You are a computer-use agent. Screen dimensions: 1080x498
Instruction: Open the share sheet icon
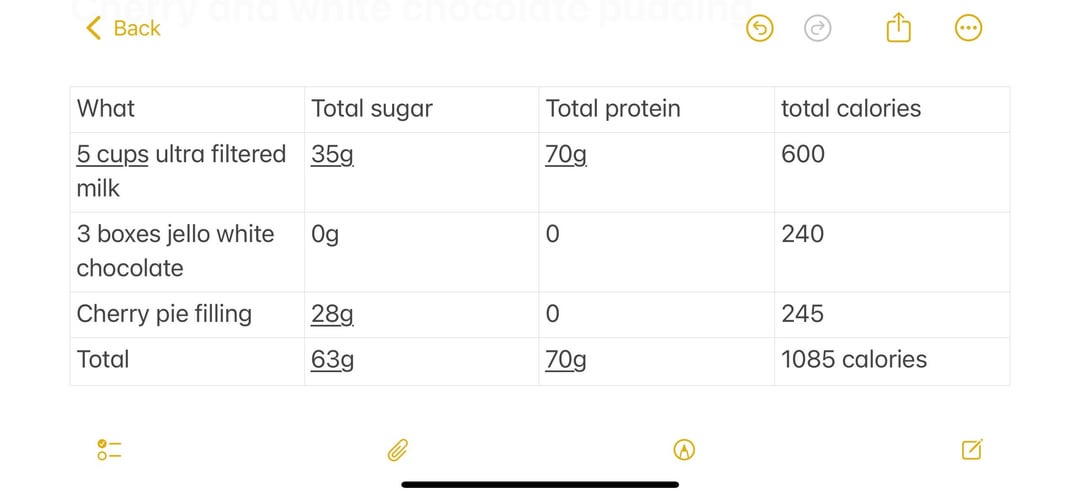[x=899, y=28]
